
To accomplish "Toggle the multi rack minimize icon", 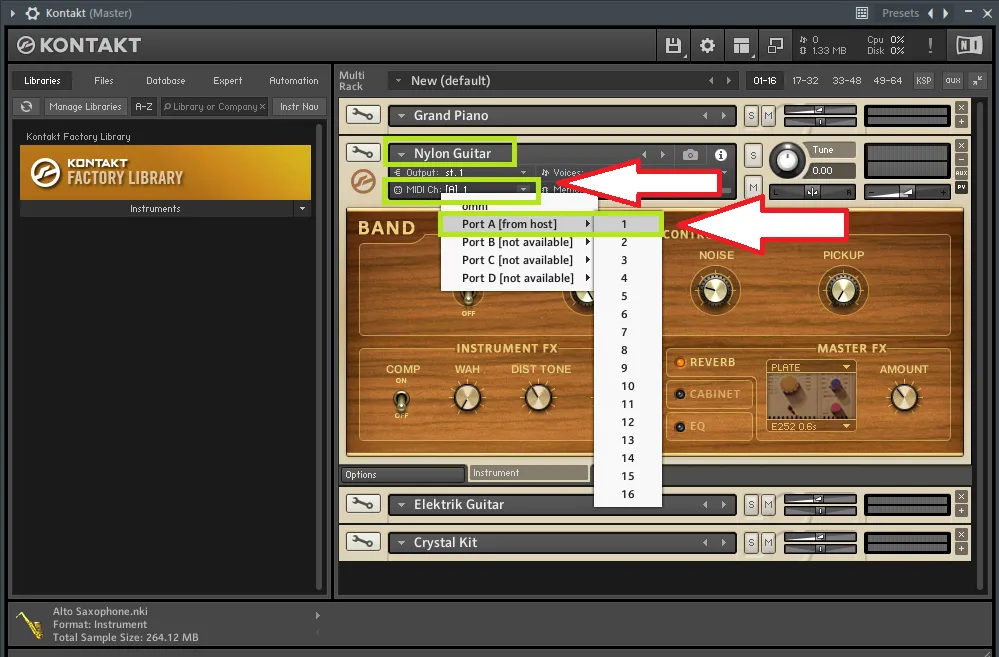I will [977, 80].
